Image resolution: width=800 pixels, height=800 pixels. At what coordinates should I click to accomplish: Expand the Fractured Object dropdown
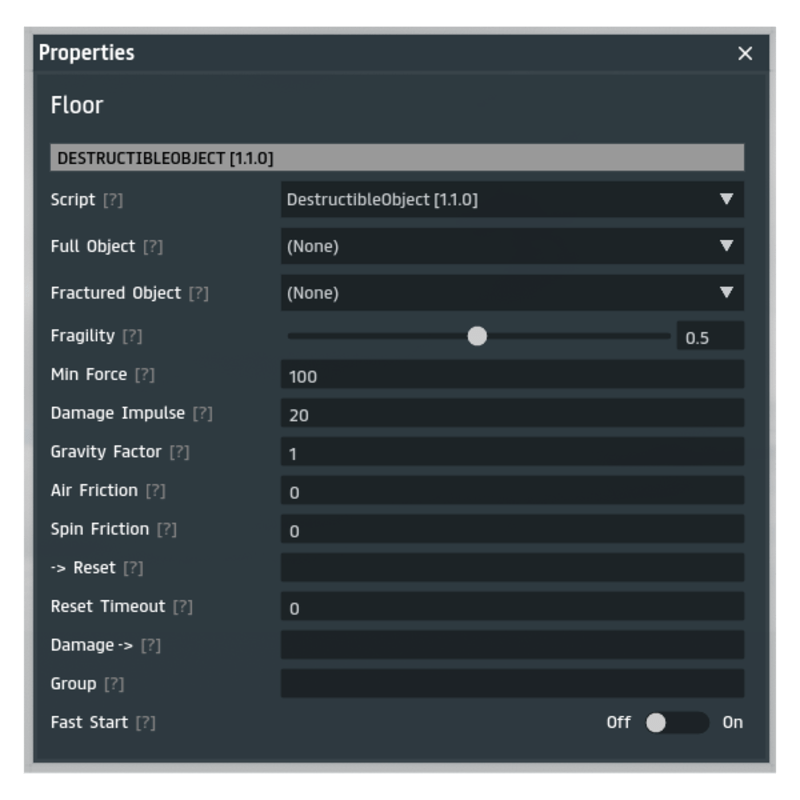click(x=512, y=293)
